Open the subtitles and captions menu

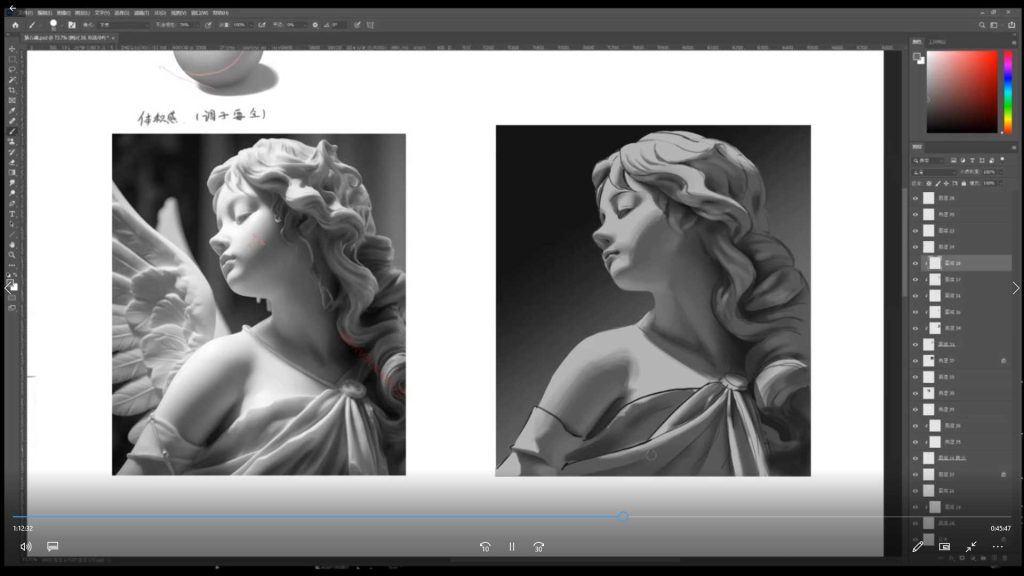pyautogui.click(x=53, y=547)
